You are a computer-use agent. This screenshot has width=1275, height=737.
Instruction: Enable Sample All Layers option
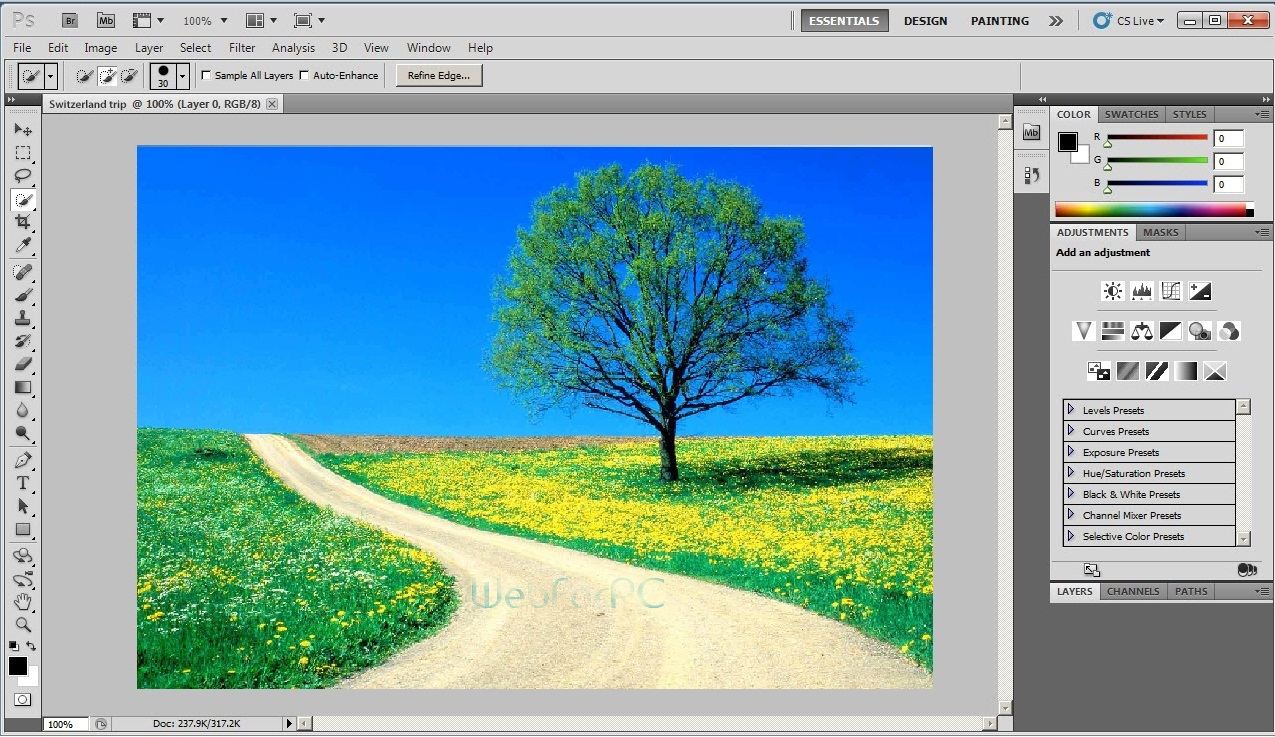coord(206,75)
